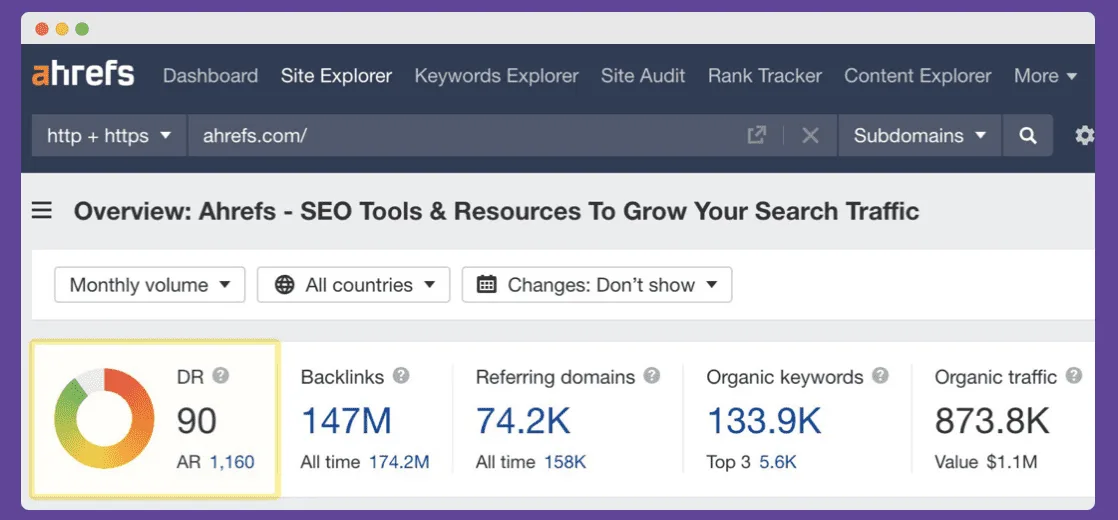The width and height of the screenshot is (1118, 520).
Task: Click the help icon next to Backlinks
Action: [x=401, y=375]
